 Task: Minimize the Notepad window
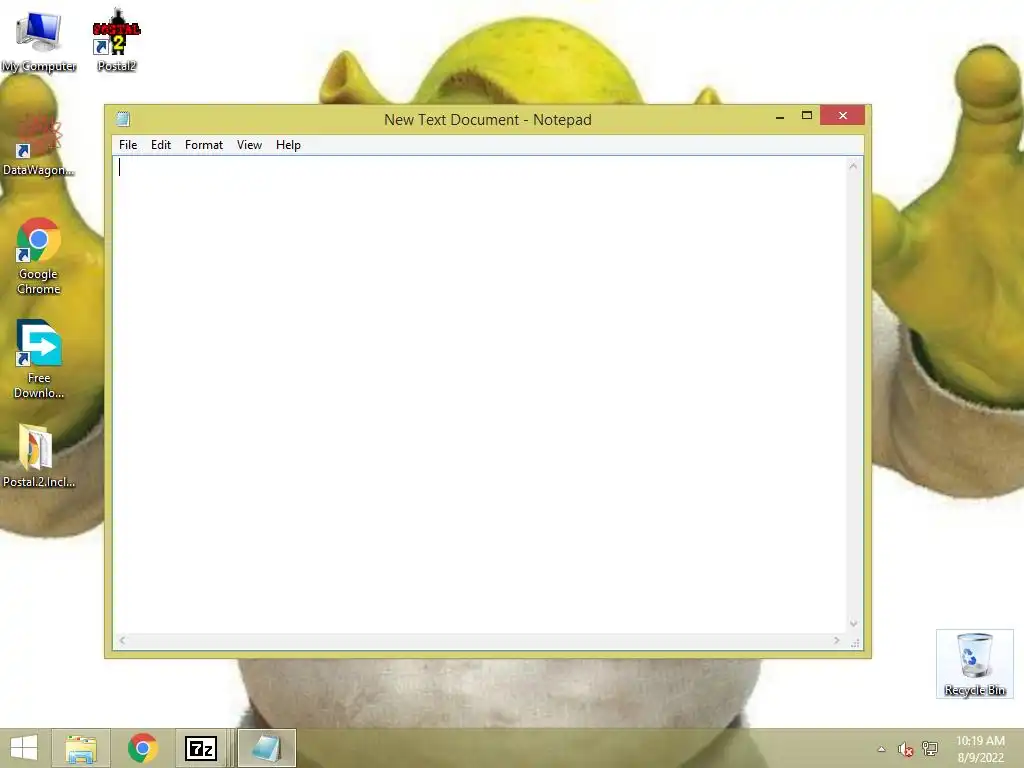[x=780, y=116]
